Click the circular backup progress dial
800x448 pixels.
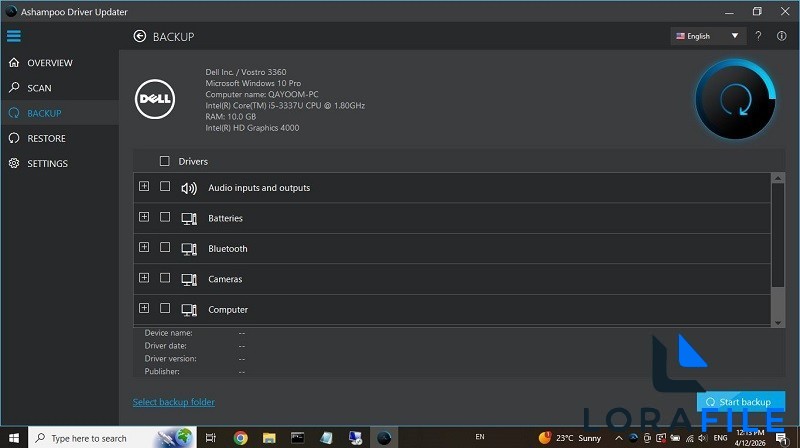(x=735, y=99)
